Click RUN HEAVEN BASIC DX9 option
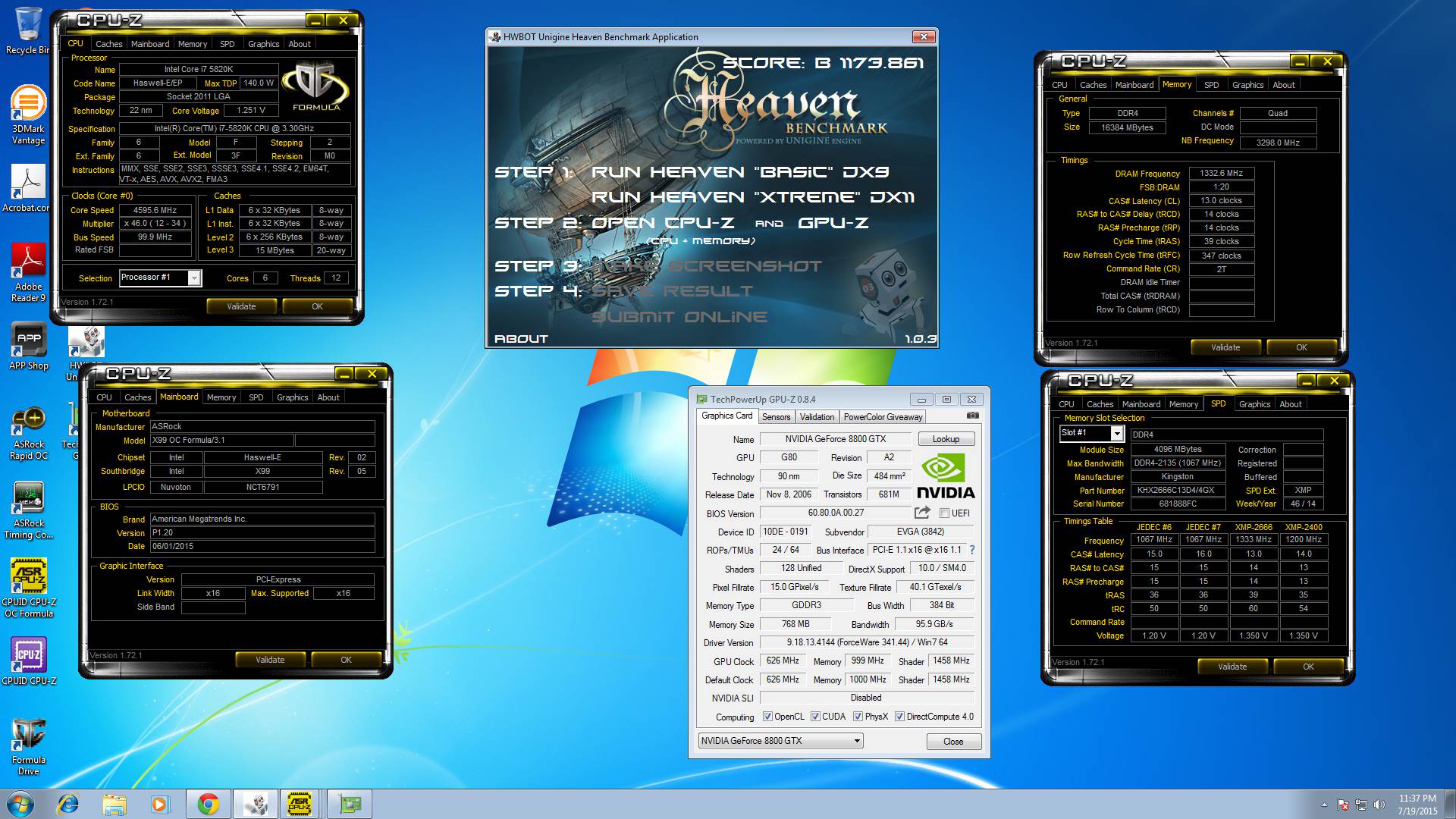The height and width of the screenshot is (819, 1456). click(x=740, y=172)
